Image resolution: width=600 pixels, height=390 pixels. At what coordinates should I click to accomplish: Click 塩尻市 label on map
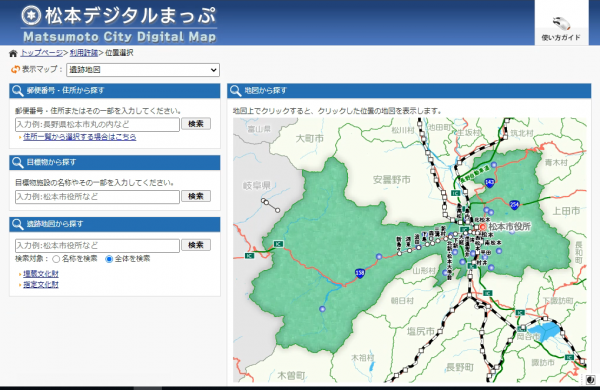tap(421, 331)
